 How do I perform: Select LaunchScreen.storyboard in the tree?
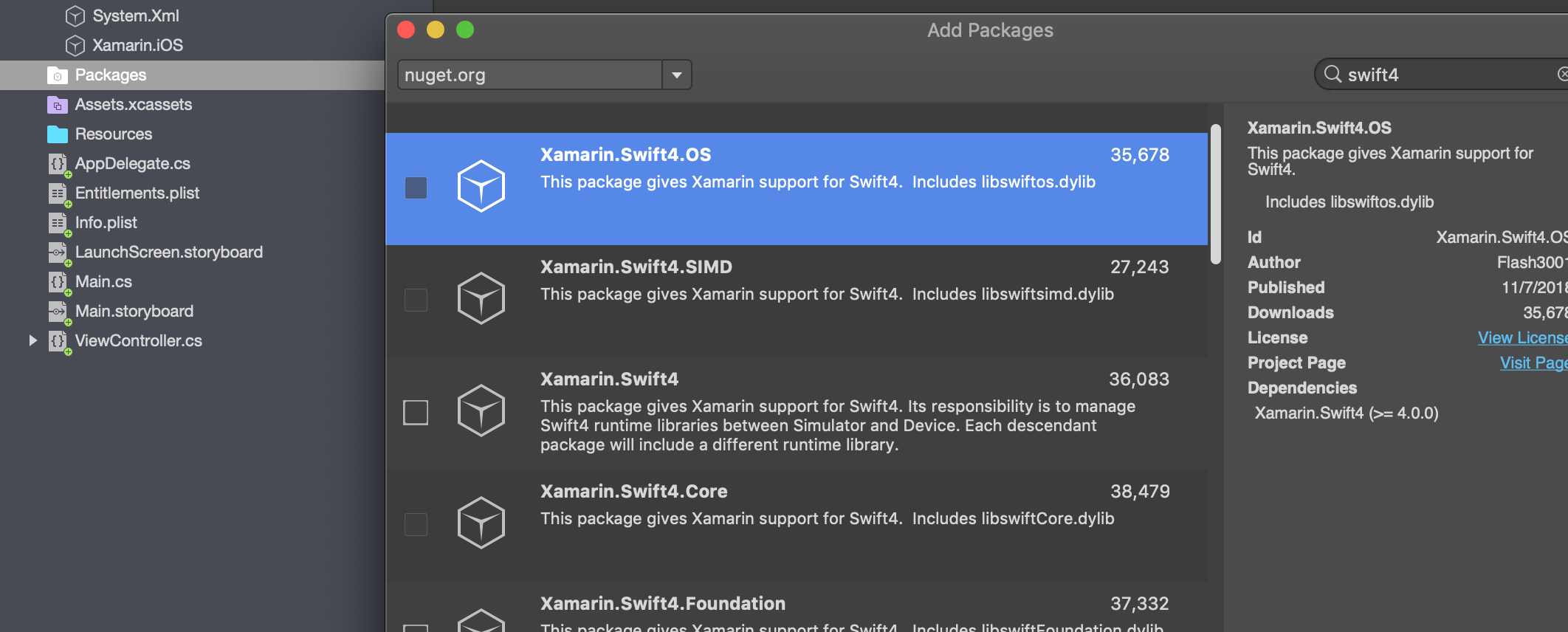(x=168, y=253)
